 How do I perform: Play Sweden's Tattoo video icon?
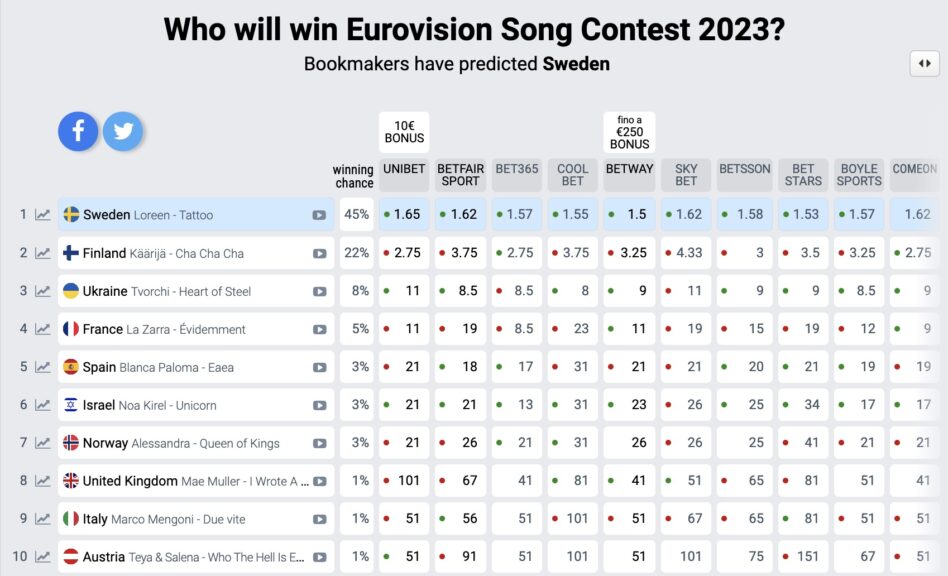(x=319, y=215)
